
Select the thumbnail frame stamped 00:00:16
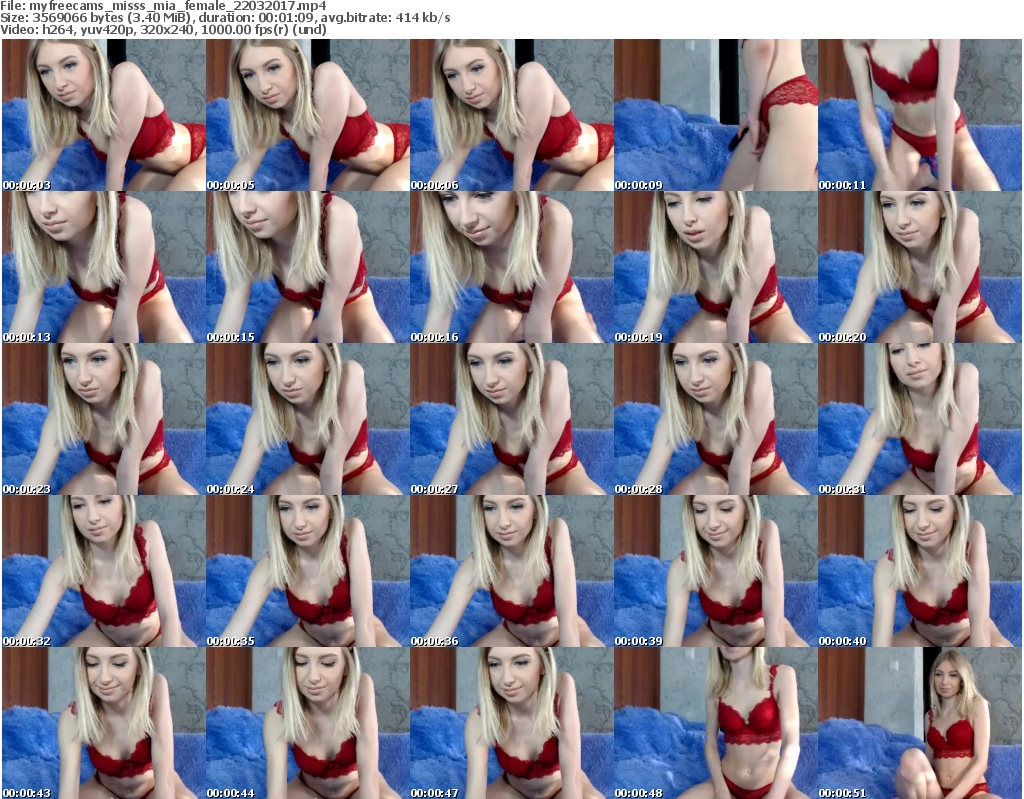[511, 267]
